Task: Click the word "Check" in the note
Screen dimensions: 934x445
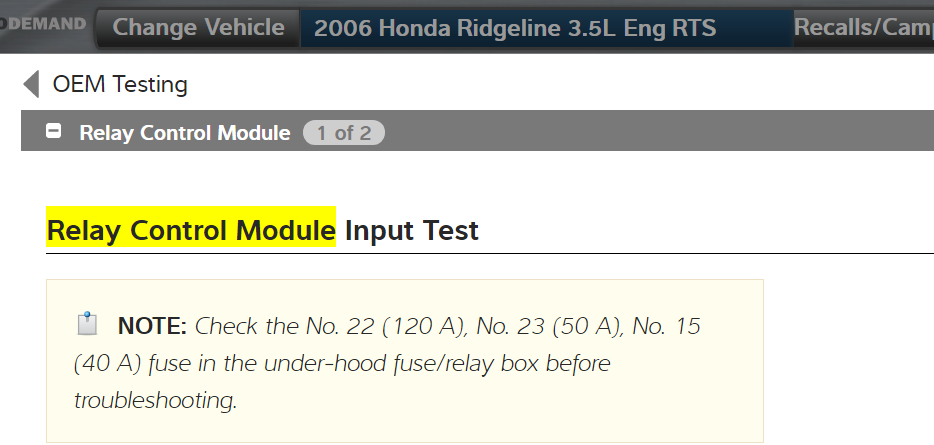Action: 225,326
